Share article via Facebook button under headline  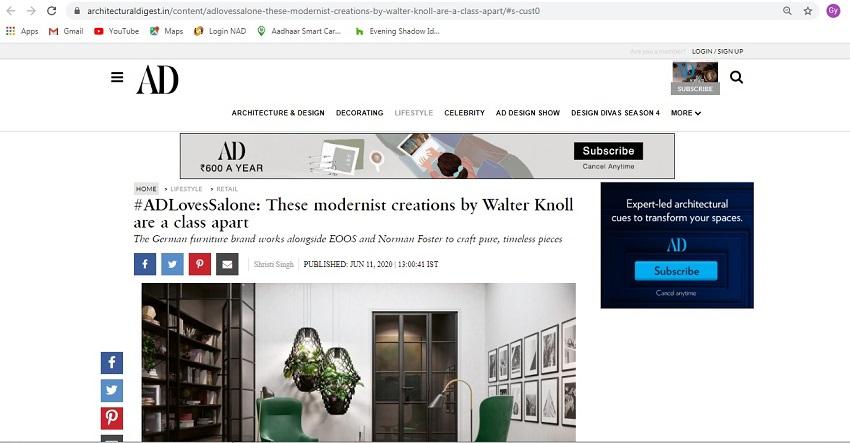145,264
